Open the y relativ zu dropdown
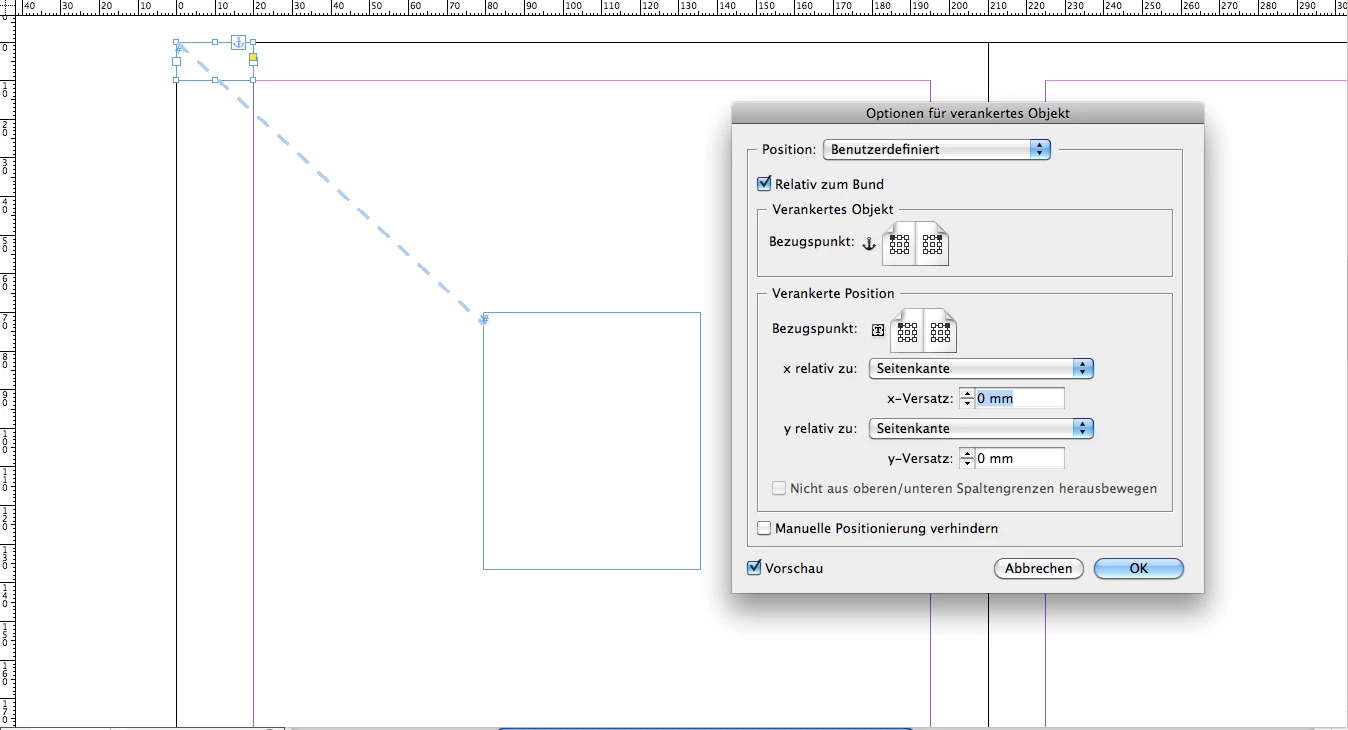1348x730 pixels. point(981,428)
